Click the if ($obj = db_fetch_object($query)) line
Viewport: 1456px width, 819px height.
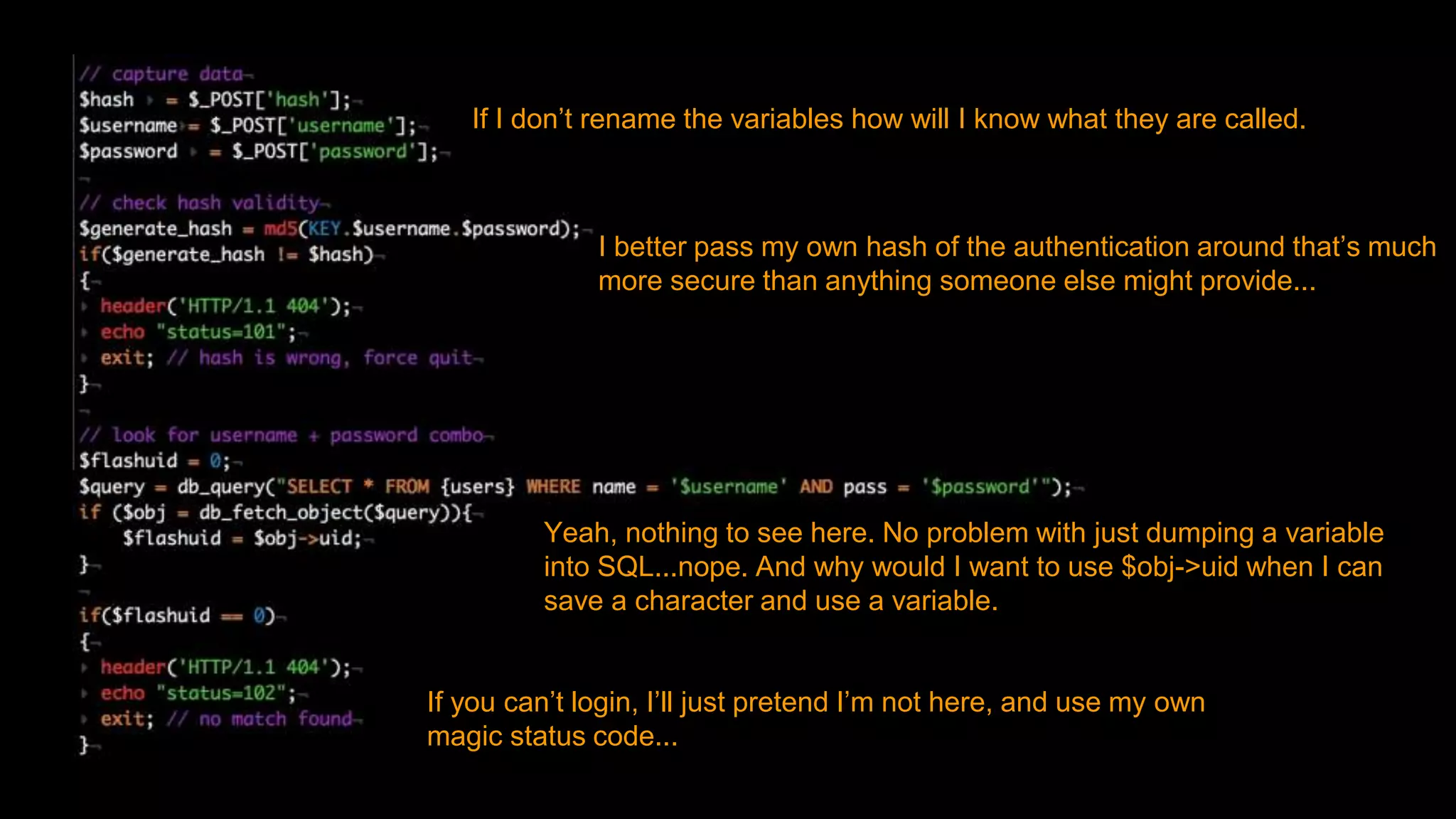click(x=276, y=513)
